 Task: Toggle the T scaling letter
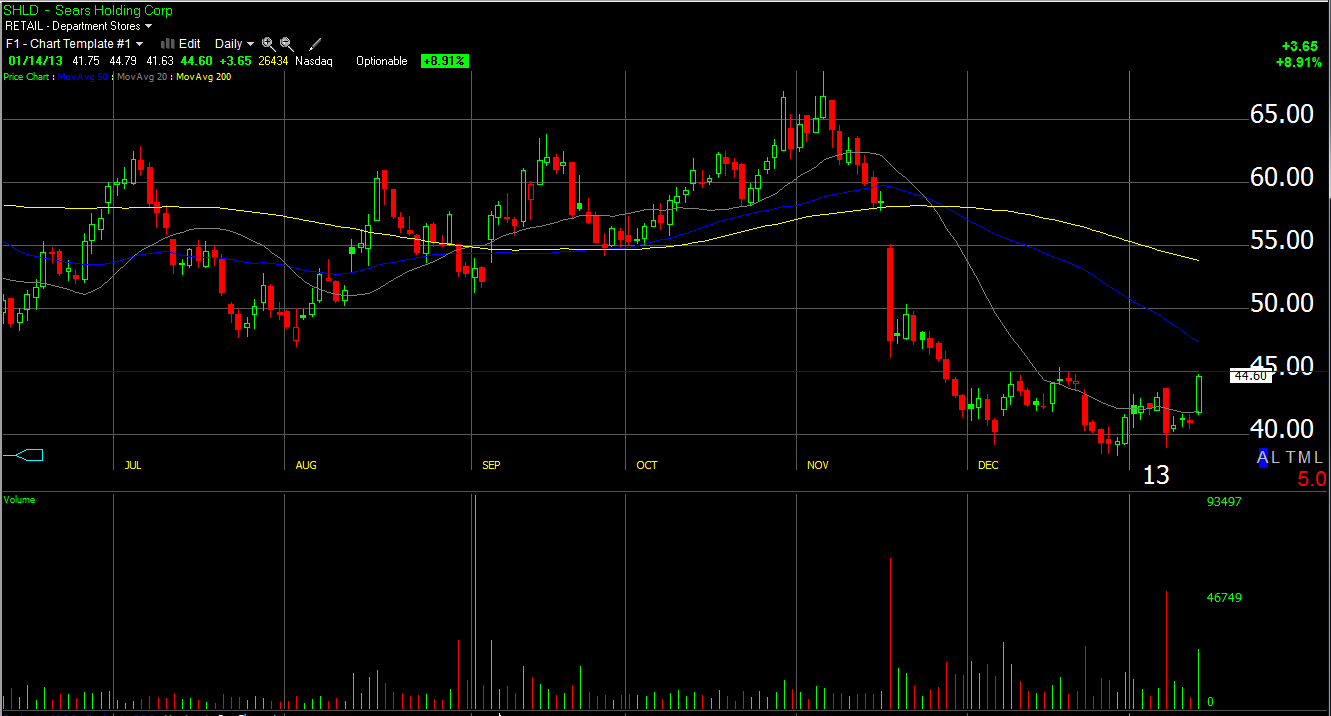[x=1291, y=457]
